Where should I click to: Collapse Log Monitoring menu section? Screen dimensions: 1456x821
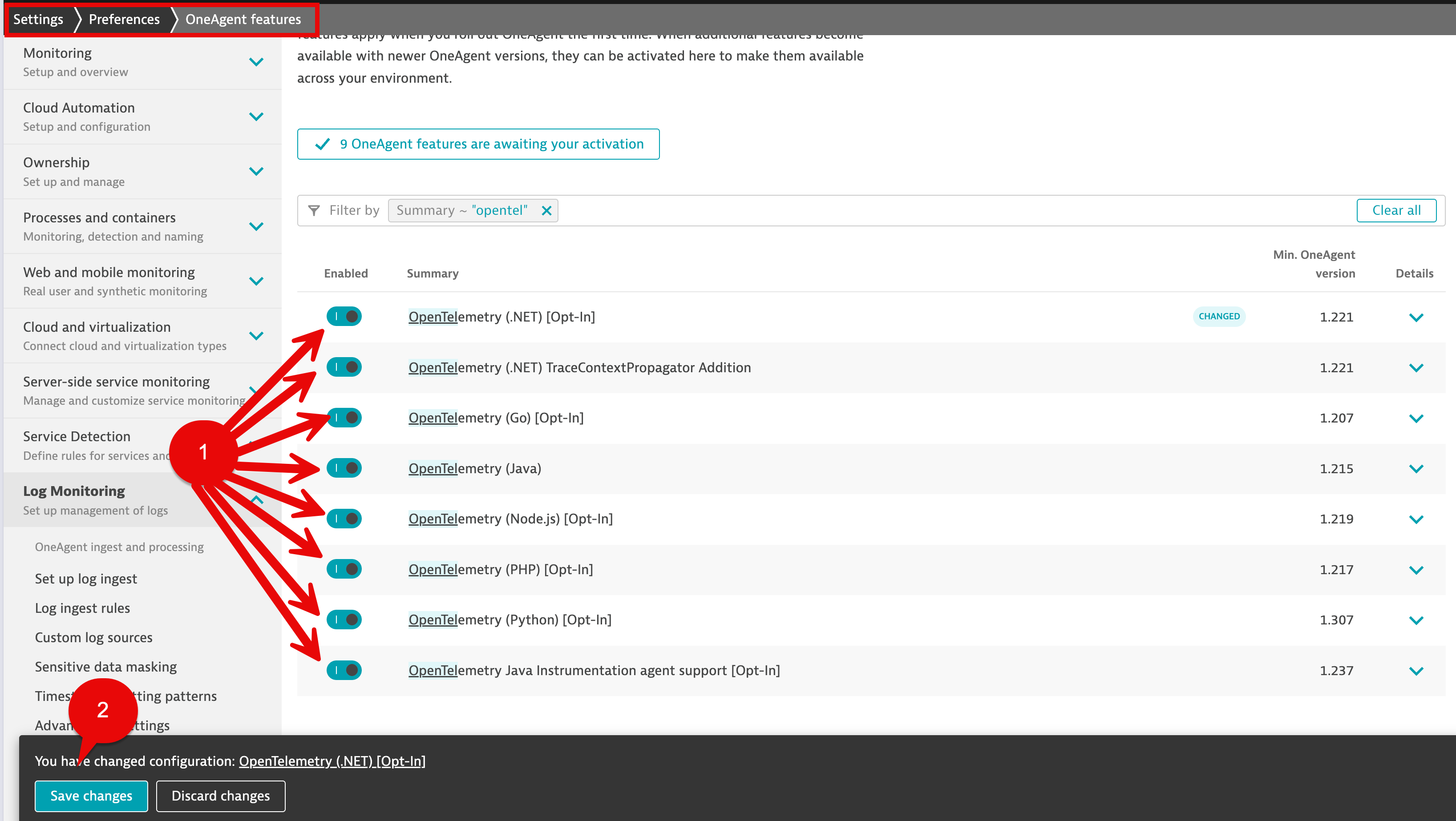click(x=142, y=500)
